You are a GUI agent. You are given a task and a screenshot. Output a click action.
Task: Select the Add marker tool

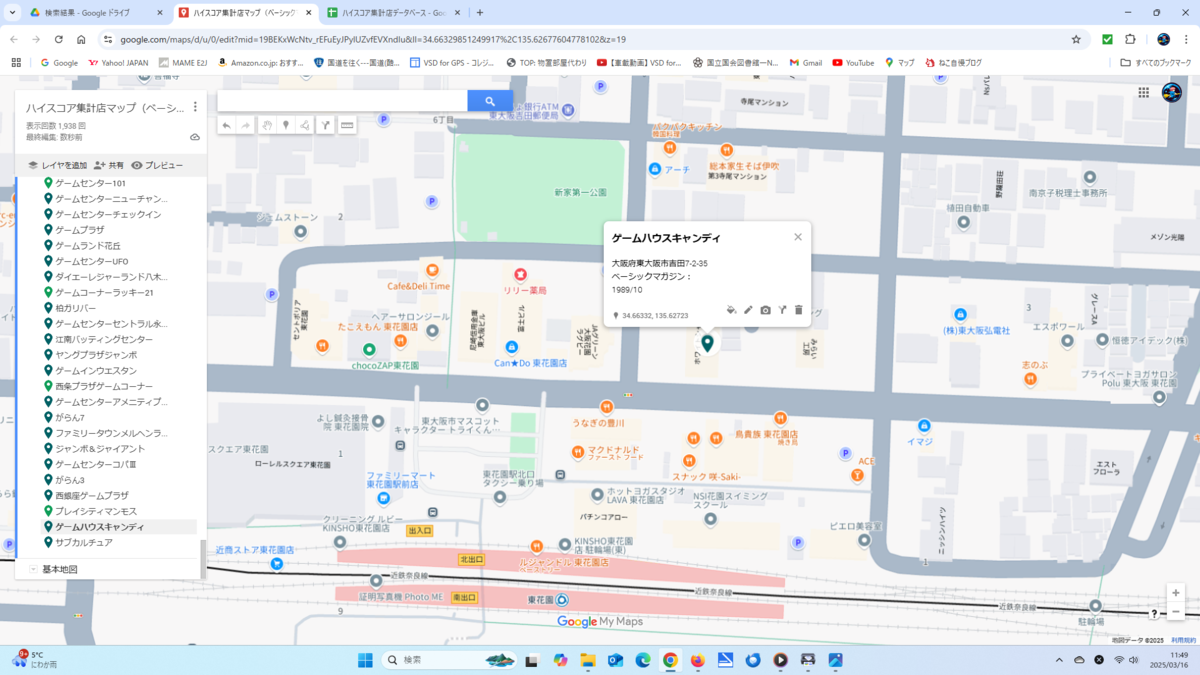click(286, 126)
